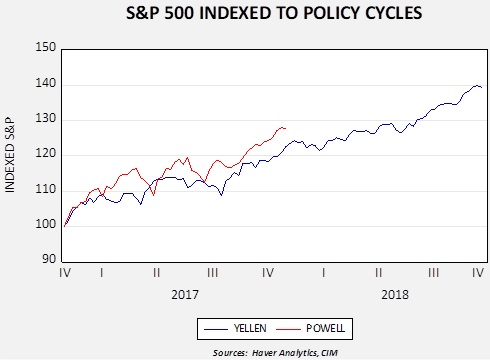
Task: Click the blue YELLEN legend line swatch
Action: [x=216, y=329]
